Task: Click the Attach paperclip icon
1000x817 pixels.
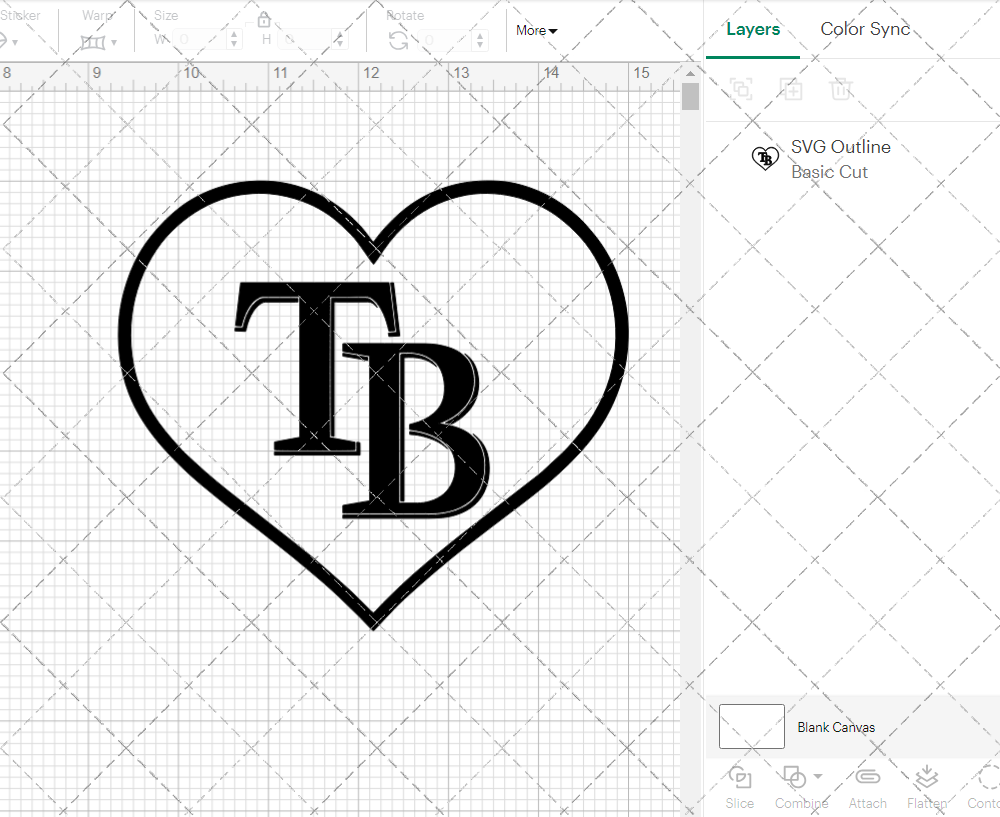Action: 867,778
